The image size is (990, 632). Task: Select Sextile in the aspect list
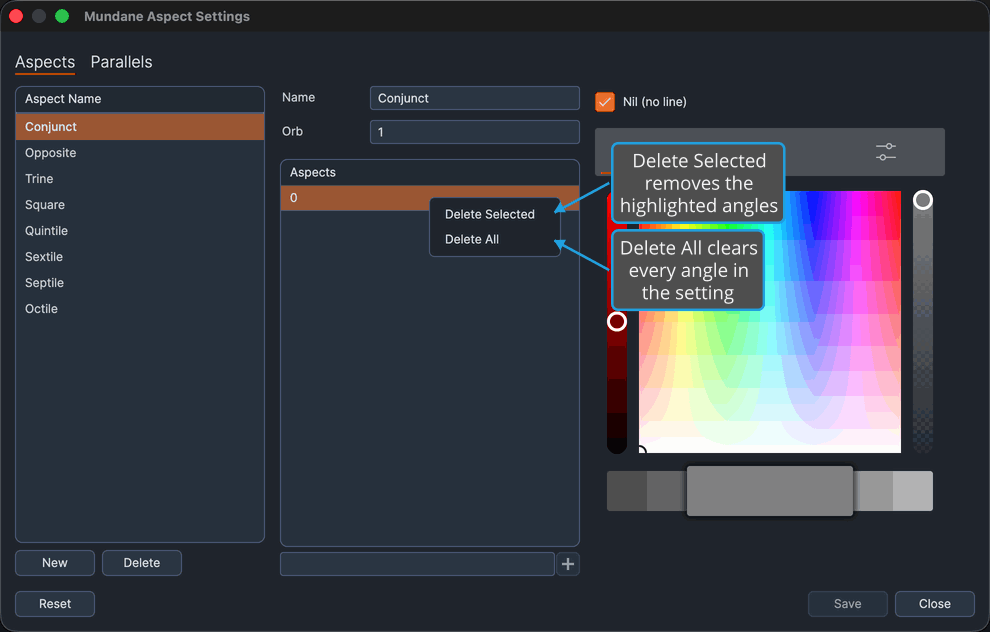(x=140, y=256)
